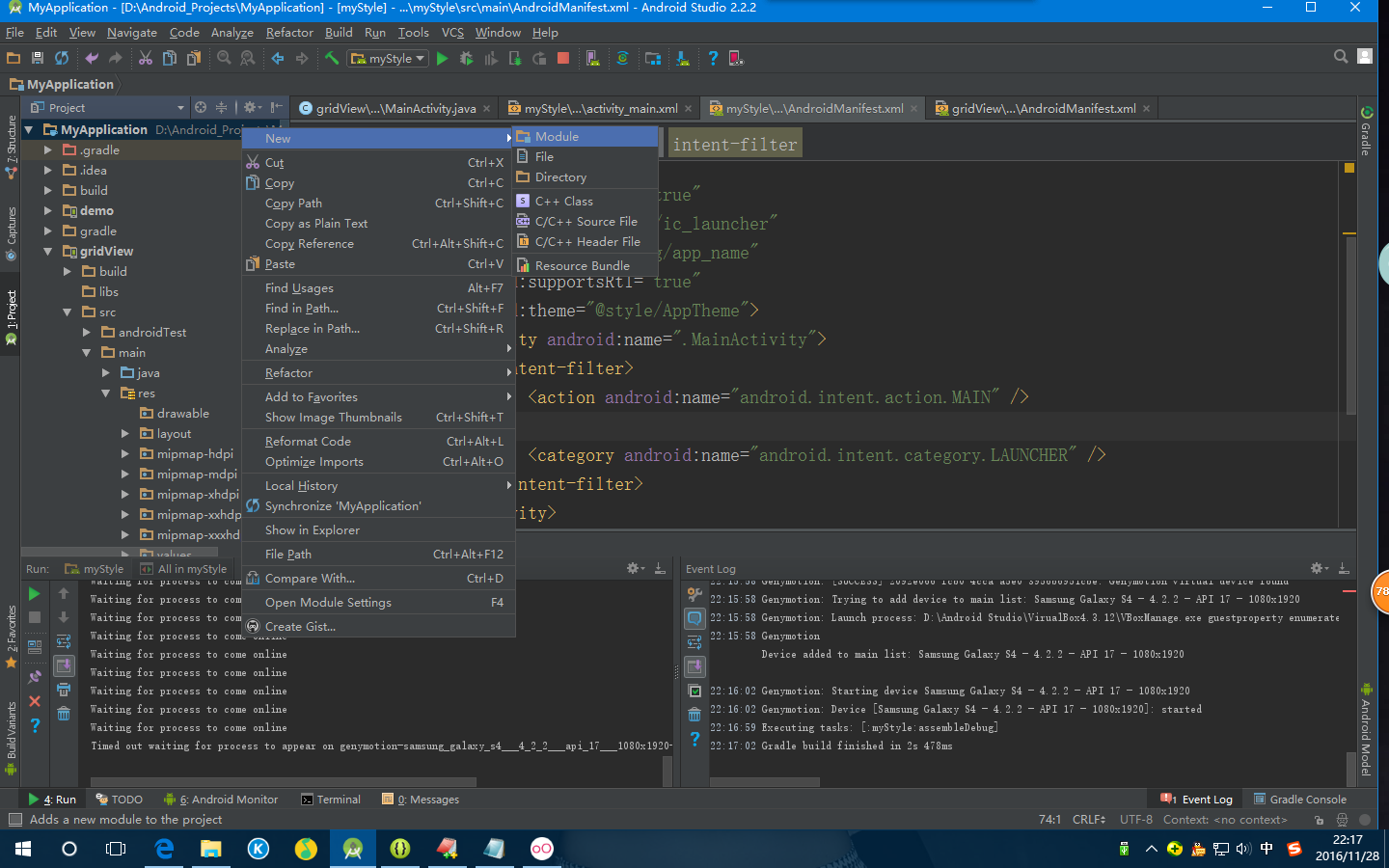Open the CRLF line separator selector

(x=1089, y=820)
